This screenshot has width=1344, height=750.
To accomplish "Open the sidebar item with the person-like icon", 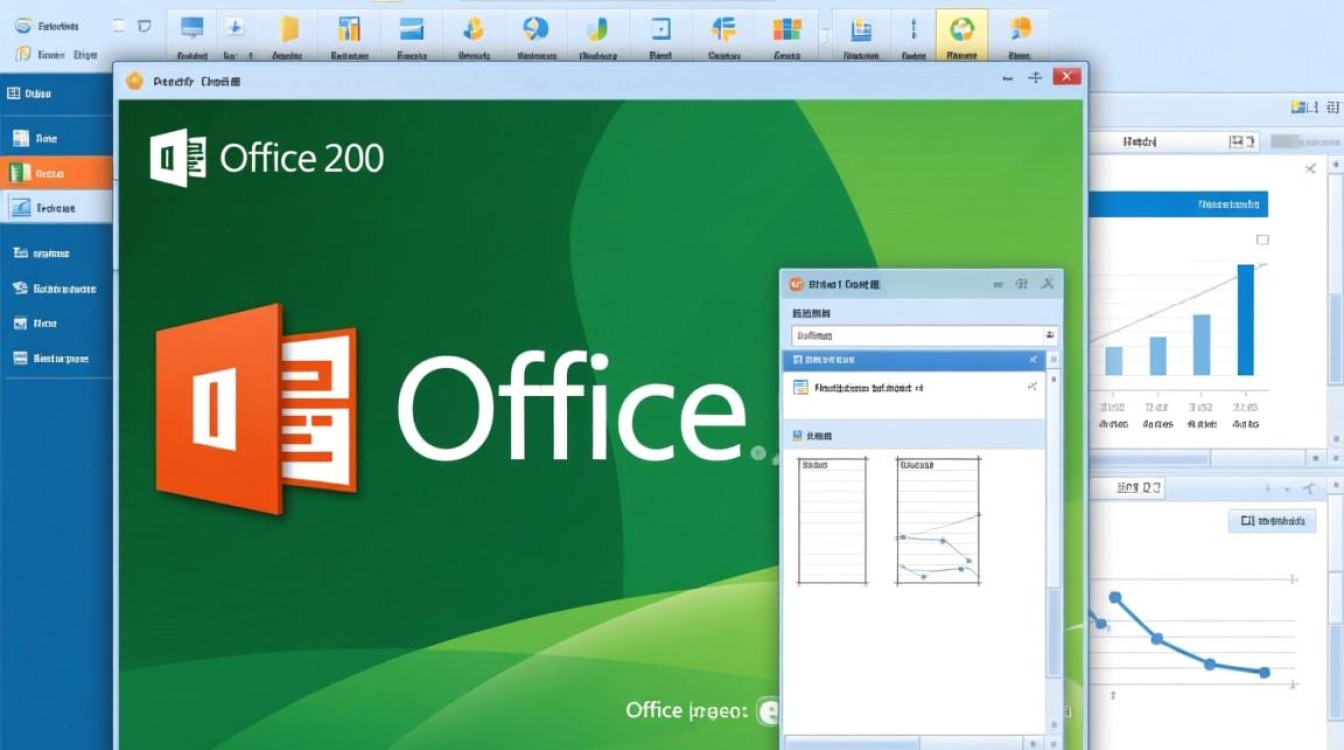I will pyautogui.click(x=56, y=289).
